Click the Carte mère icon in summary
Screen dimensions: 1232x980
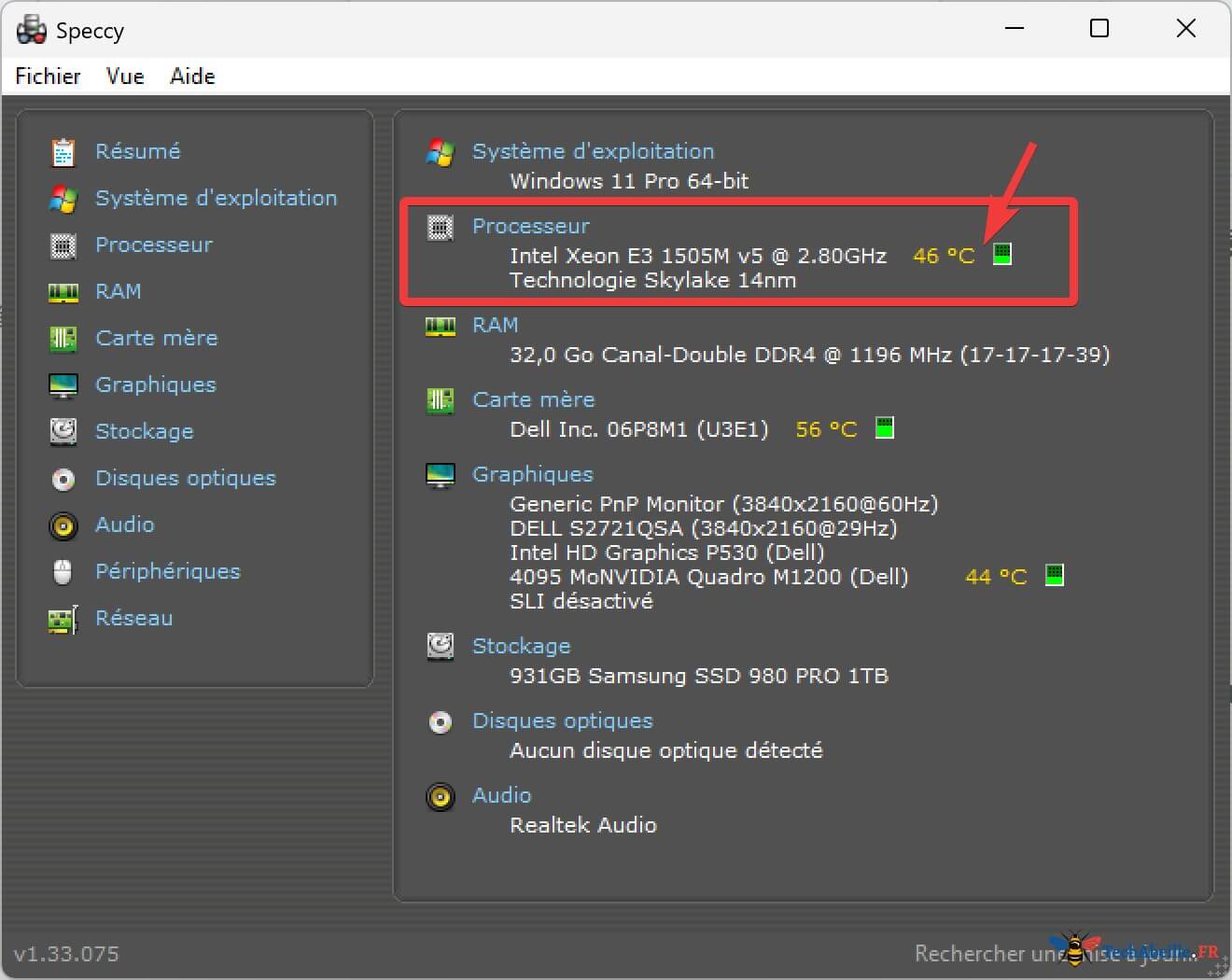pos(440,400)
